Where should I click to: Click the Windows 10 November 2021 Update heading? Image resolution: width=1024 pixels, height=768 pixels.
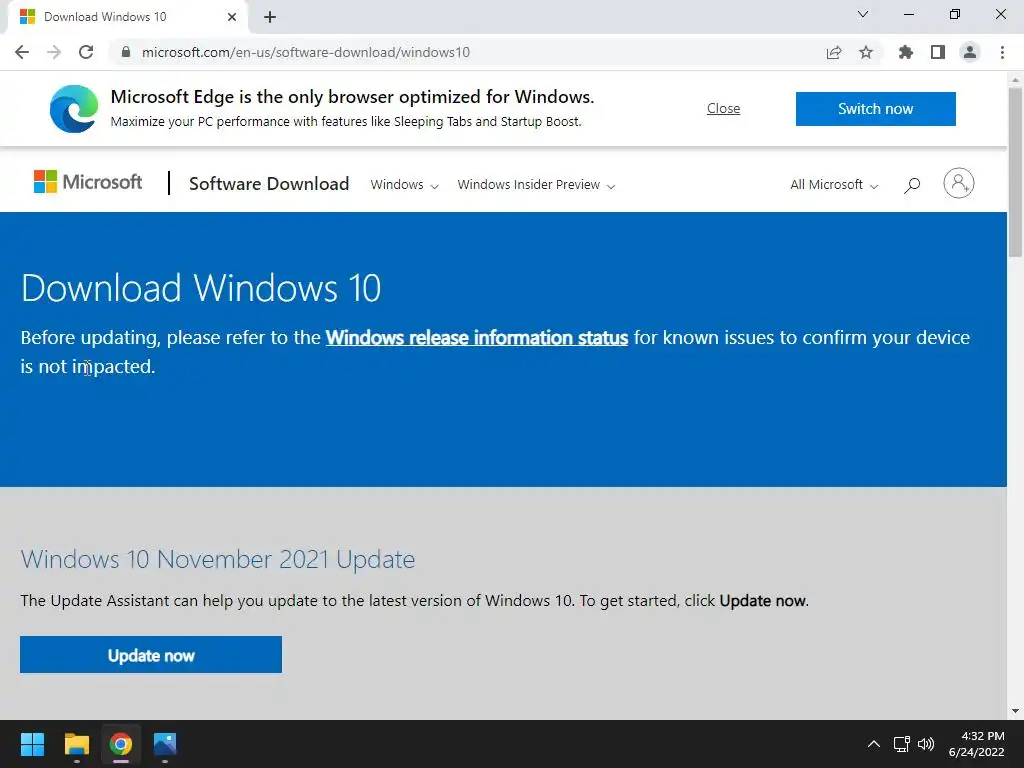(217, 560)
